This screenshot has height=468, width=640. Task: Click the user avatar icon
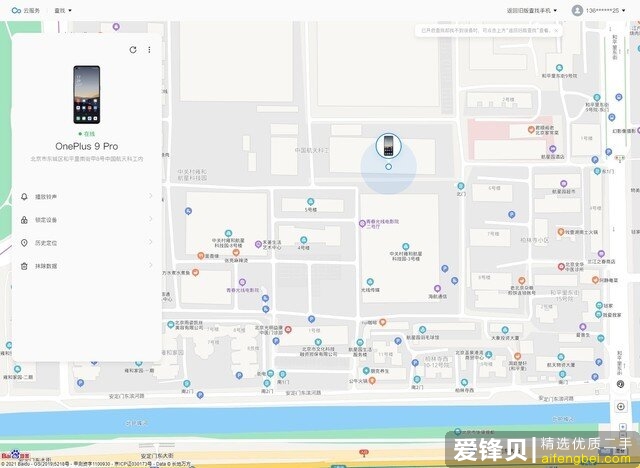pos(577,10)
